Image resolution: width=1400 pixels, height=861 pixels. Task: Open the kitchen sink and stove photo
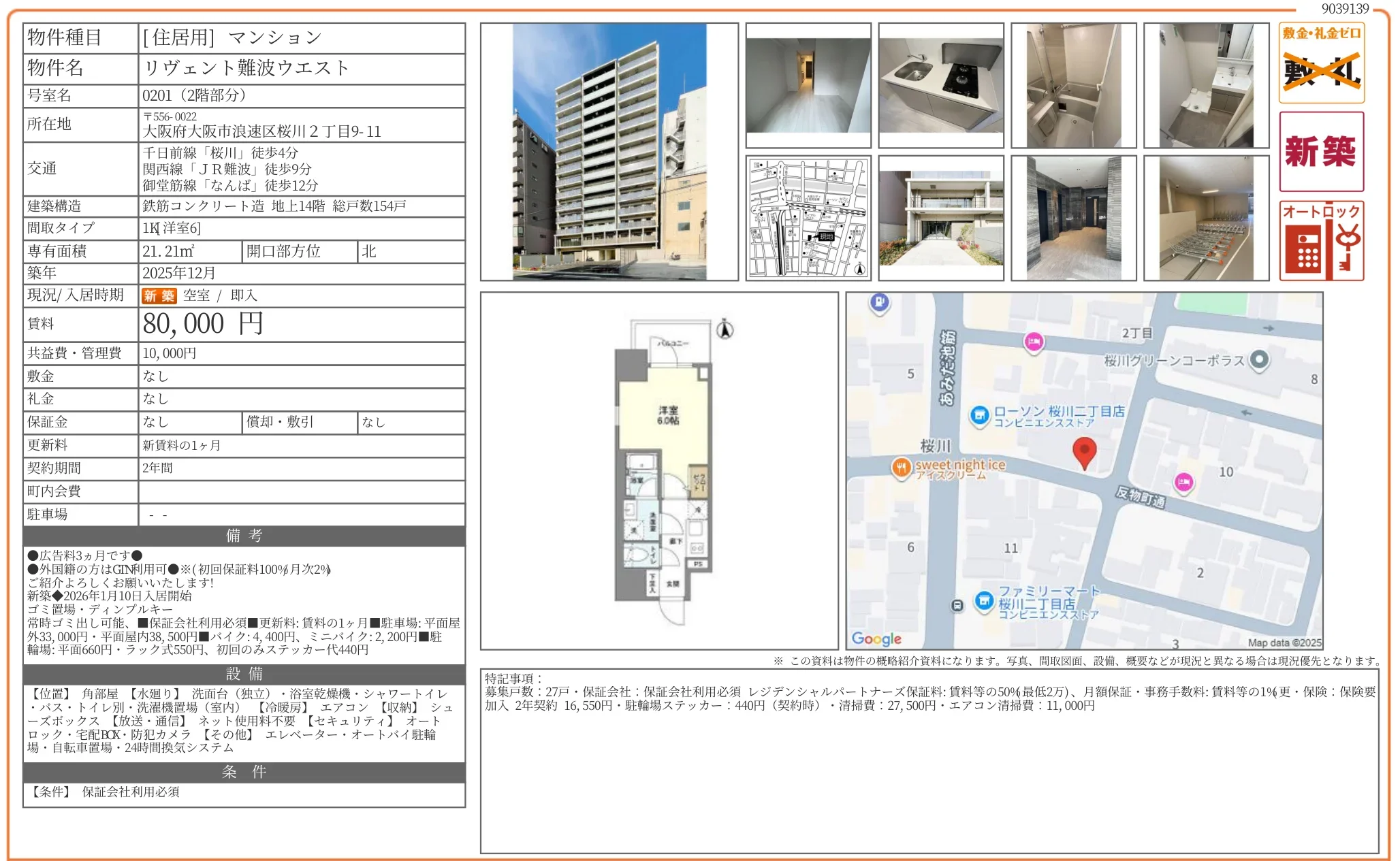[x=940, y=85]
